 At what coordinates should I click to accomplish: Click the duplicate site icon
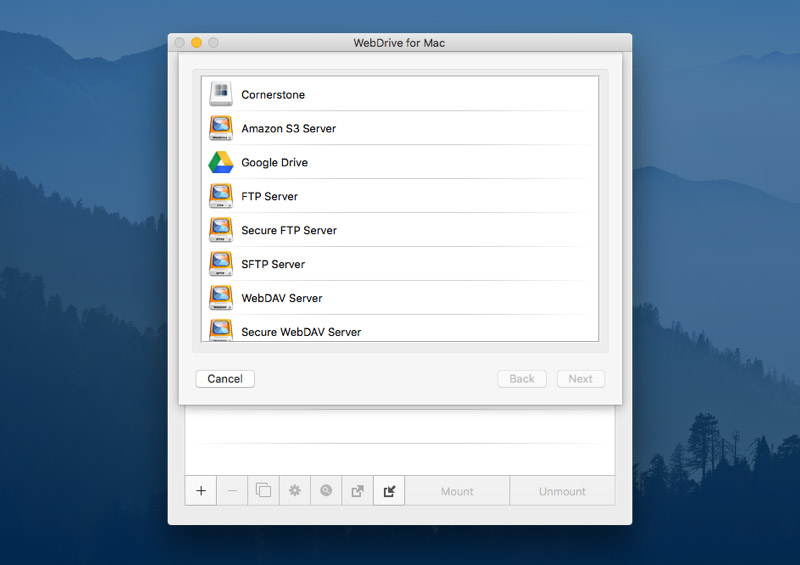[x=263, y=491]
